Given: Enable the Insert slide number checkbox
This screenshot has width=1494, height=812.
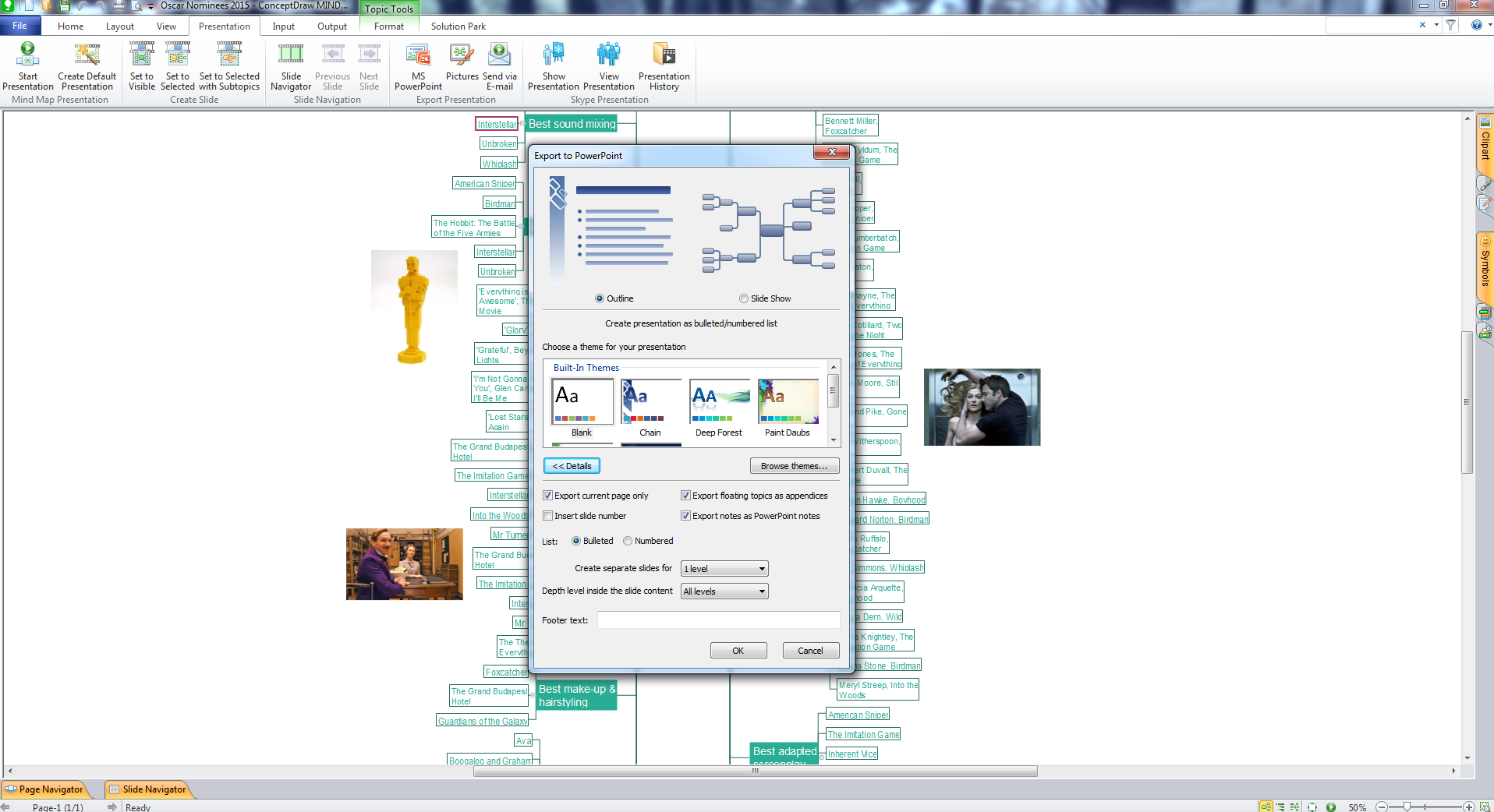Looking at the screenshot, I should tap(548, 516).
